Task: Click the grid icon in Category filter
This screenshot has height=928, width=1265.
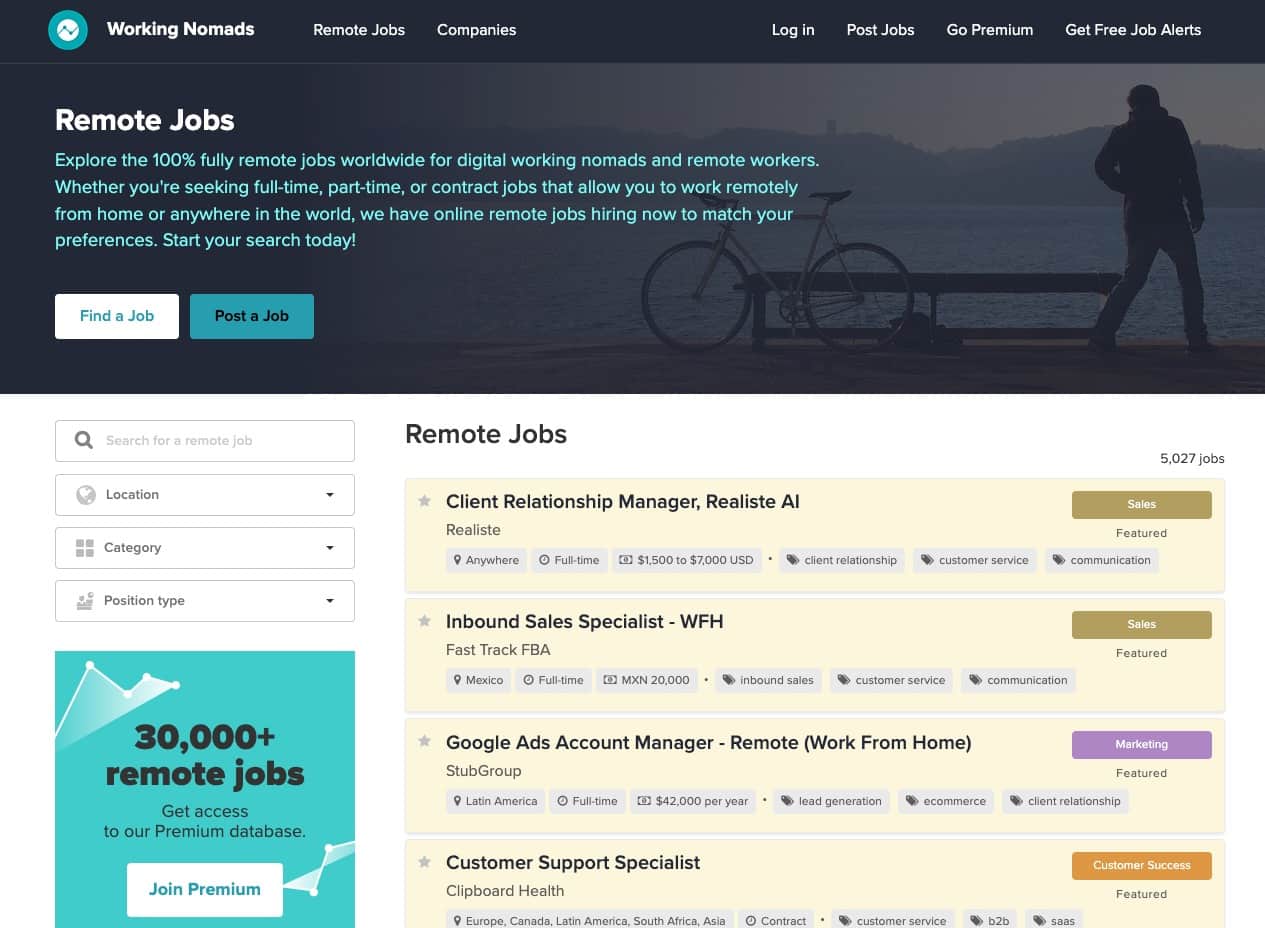Action: 85,548
